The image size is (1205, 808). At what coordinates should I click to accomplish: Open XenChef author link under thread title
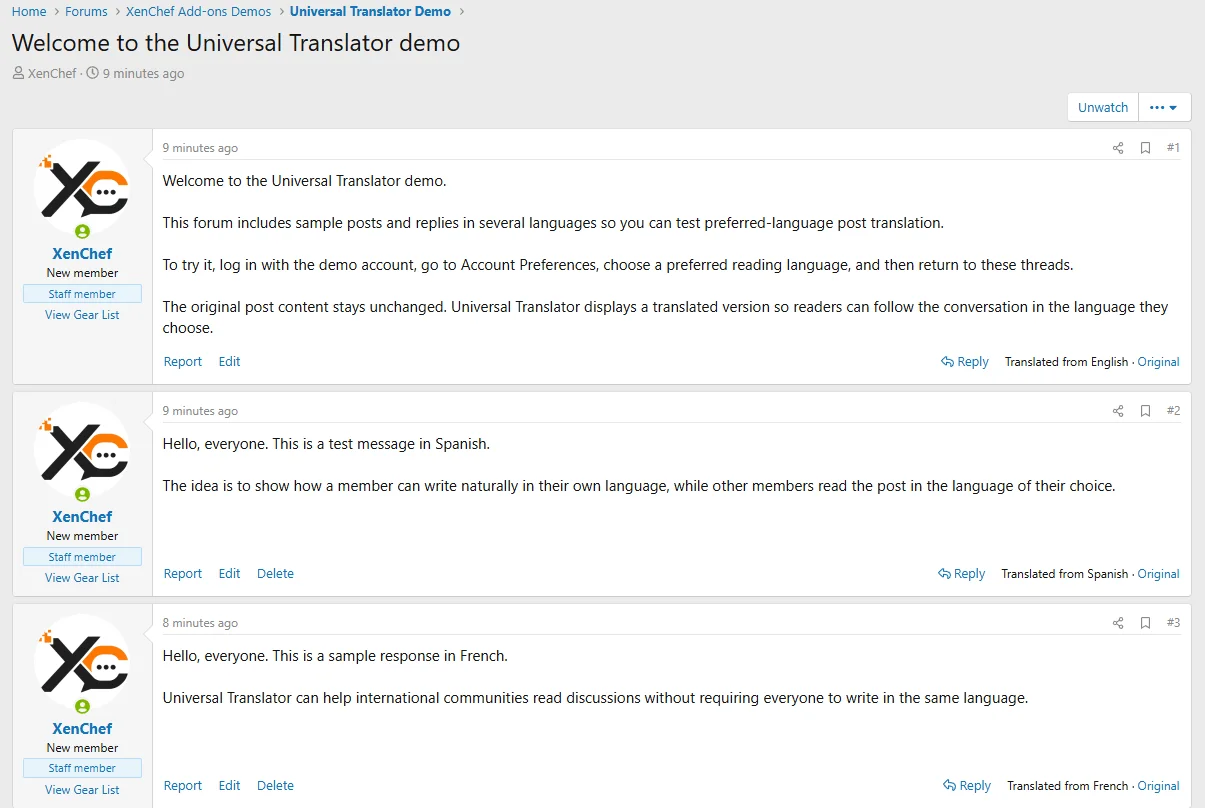click(x=52, y=73)
